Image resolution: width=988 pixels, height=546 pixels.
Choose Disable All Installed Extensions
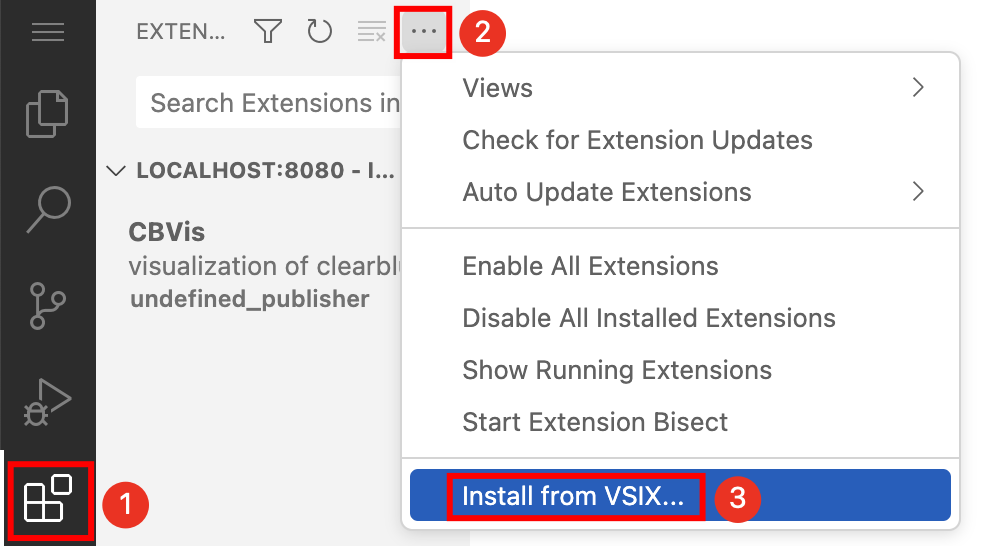pos(648,318)
